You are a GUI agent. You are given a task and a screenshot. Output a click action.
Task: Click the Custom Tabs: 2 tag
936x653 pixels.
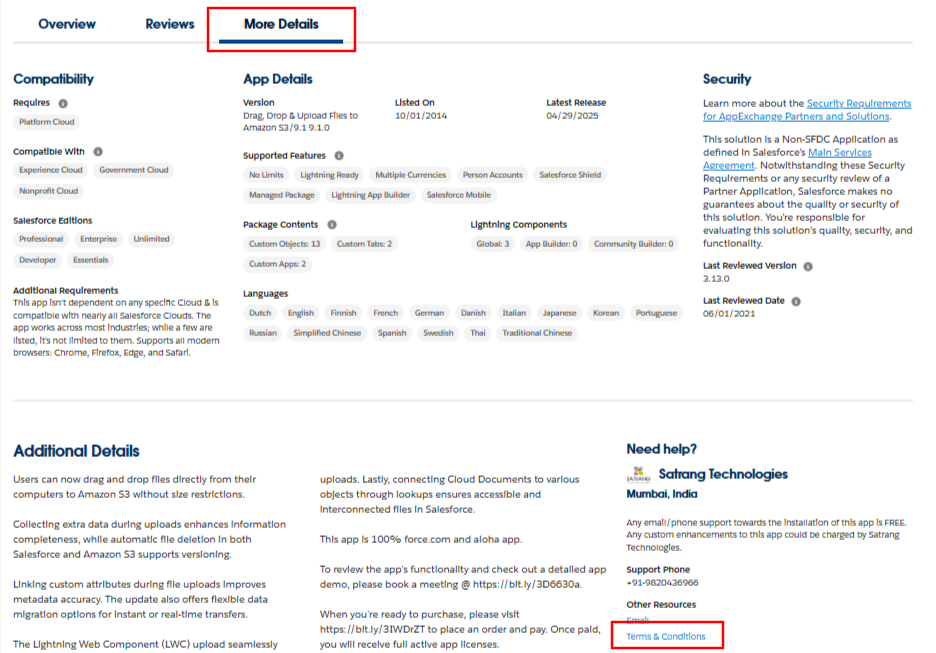[x=364, y=244]
